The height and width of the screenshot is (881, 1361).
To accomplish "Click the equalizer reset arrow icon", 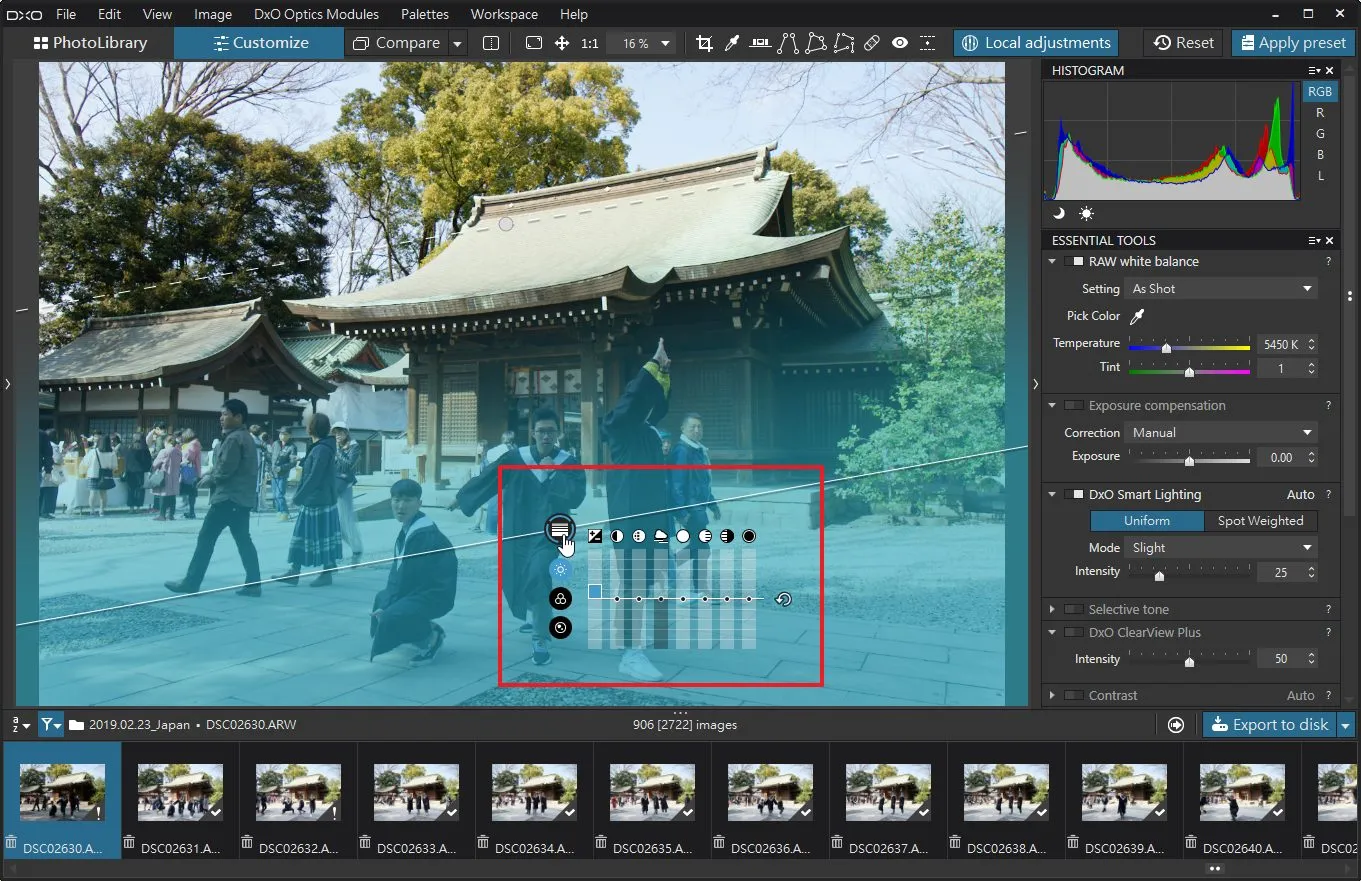I will point(784,599).
